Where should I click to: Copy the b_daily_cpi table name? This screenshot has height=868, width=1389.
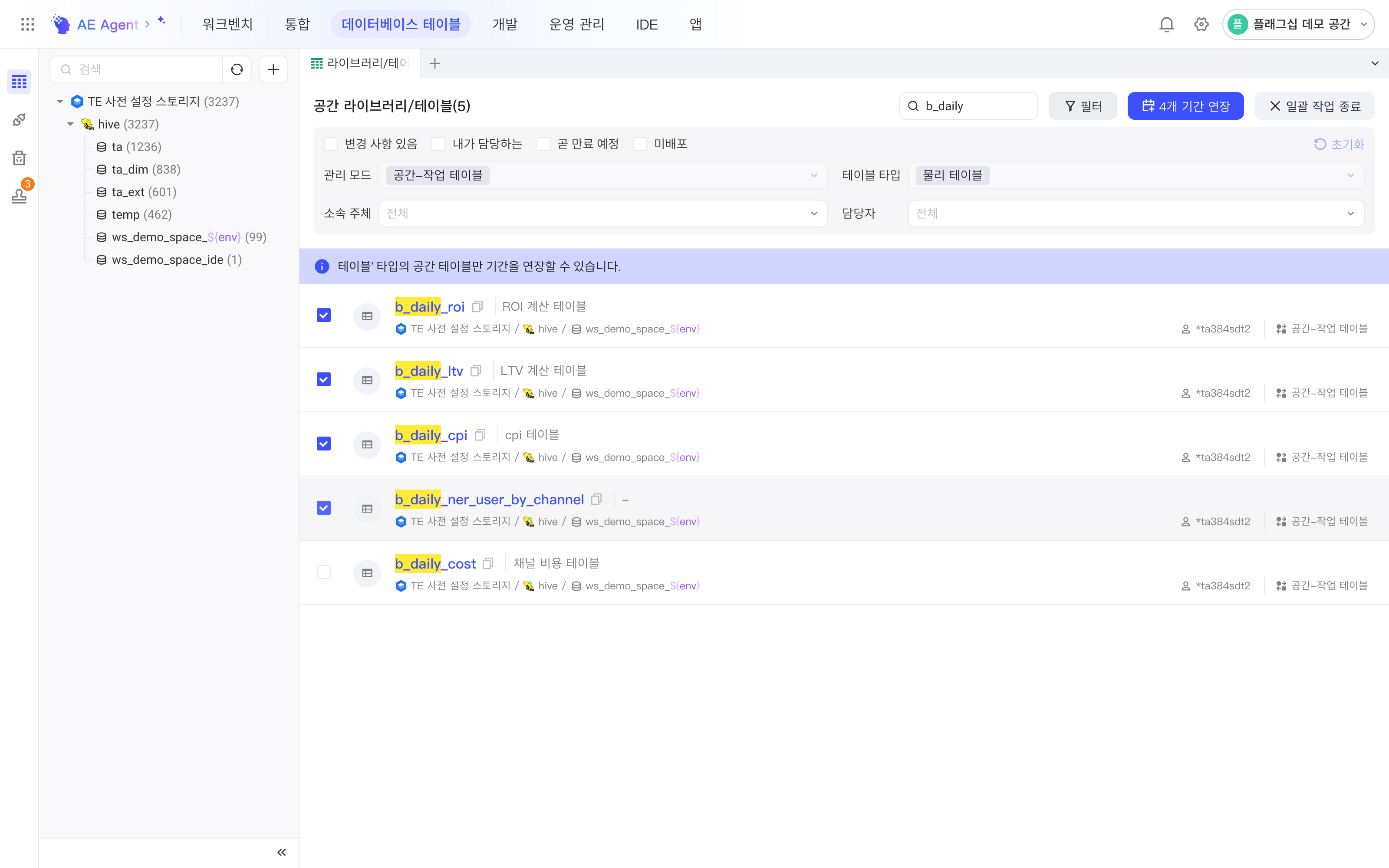(481, 435)
